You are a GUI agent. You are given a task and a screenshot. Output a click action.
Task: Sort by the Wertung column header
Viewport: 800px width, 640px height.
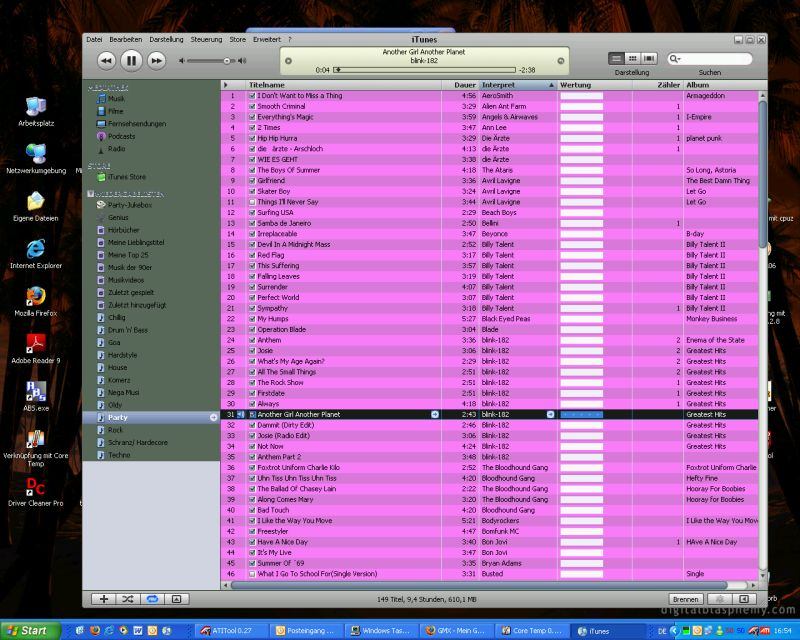point(595,85)
